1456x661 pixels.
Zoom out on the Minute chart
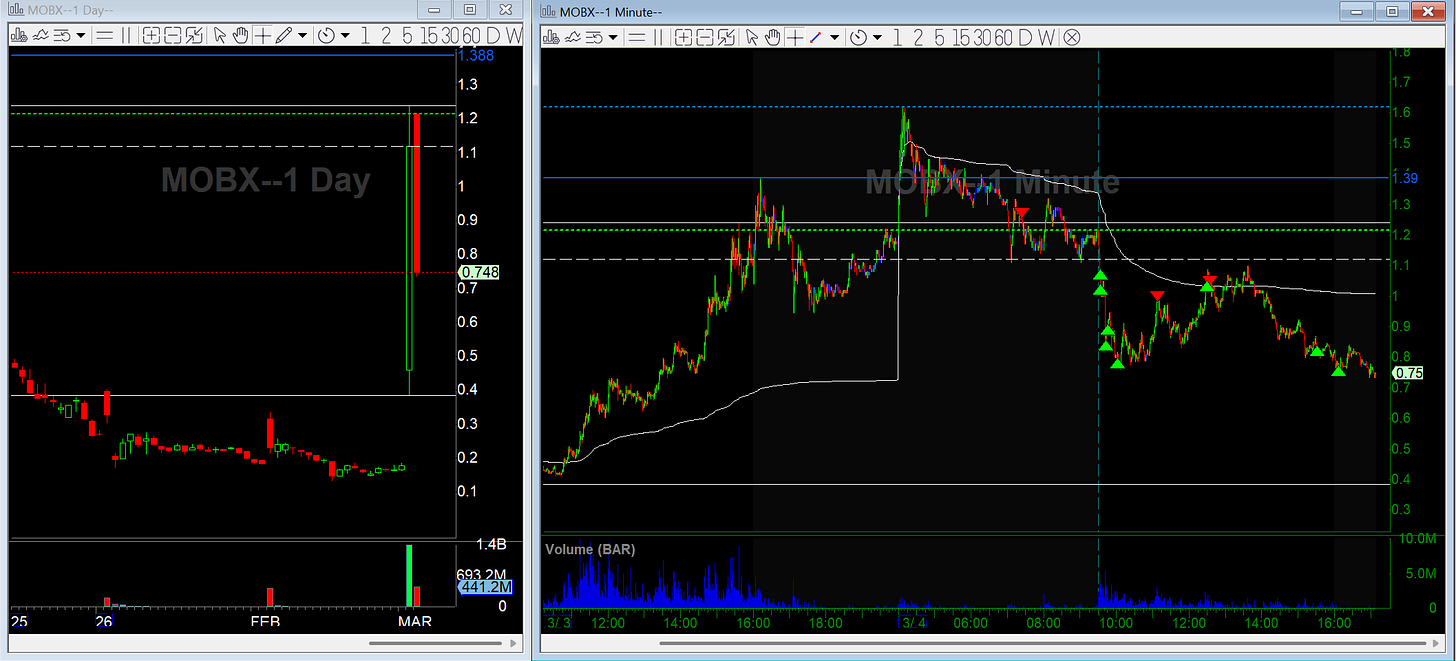point(705,37)
